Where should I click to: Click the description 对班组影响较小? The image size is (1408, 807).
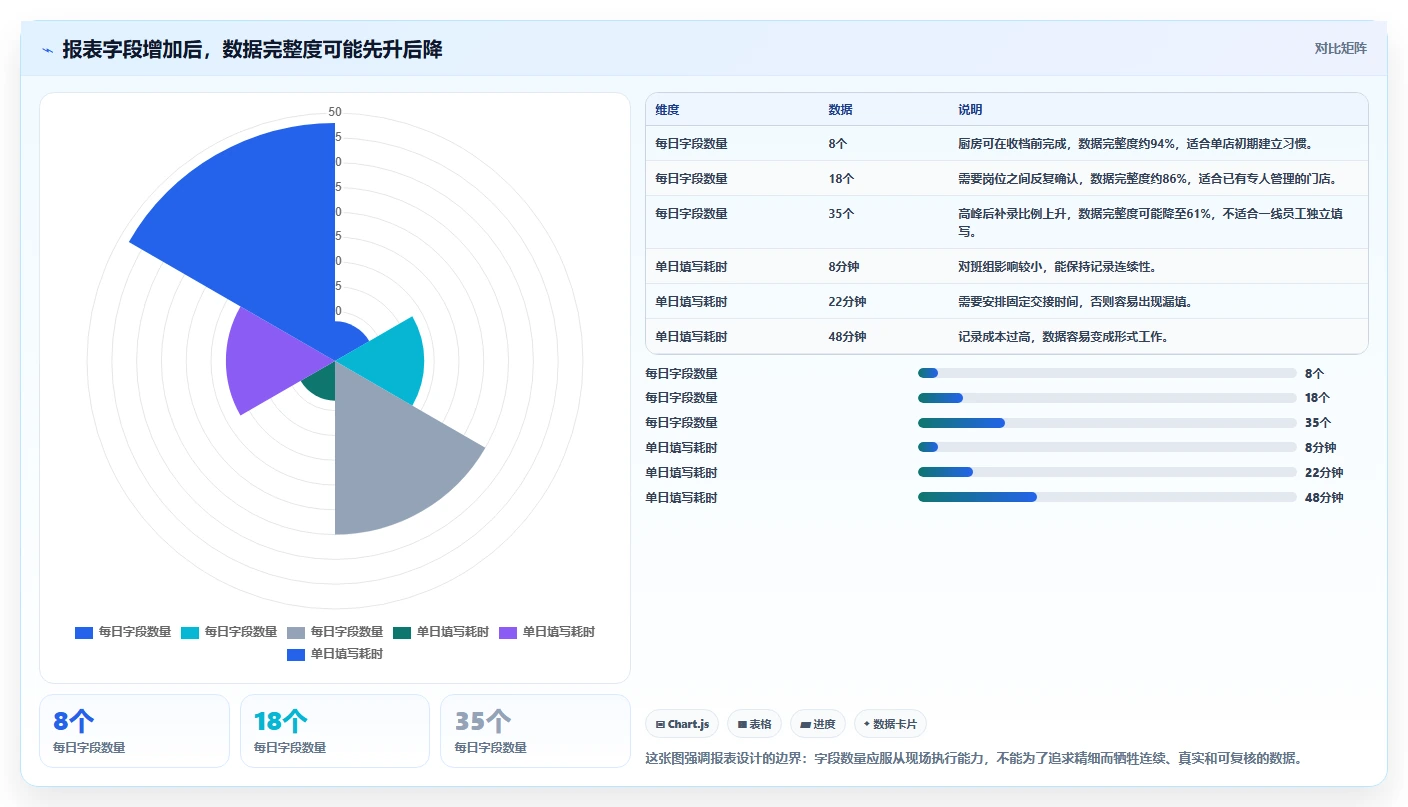[x=1057, y=267]
